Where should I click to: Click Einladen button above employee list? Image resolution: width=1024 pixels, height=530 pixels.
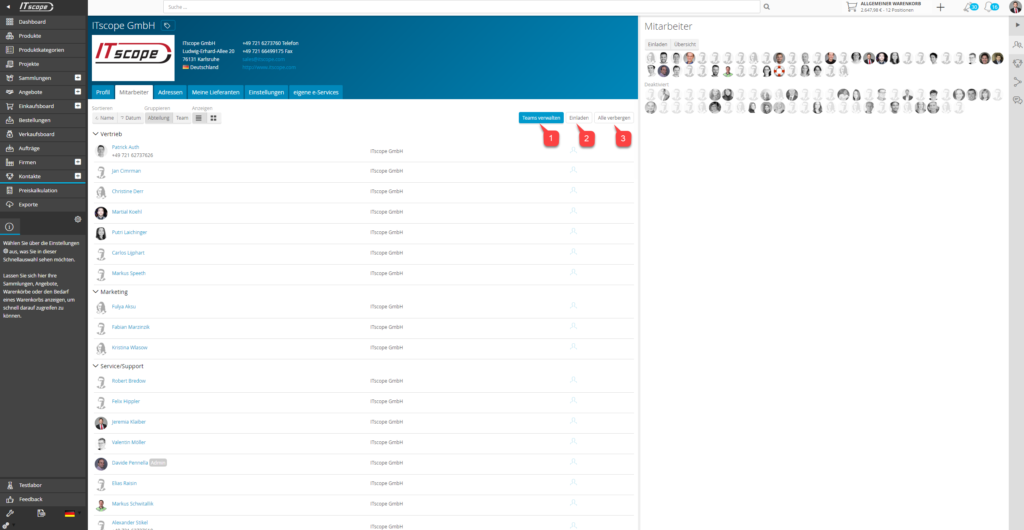click(579, 118)
